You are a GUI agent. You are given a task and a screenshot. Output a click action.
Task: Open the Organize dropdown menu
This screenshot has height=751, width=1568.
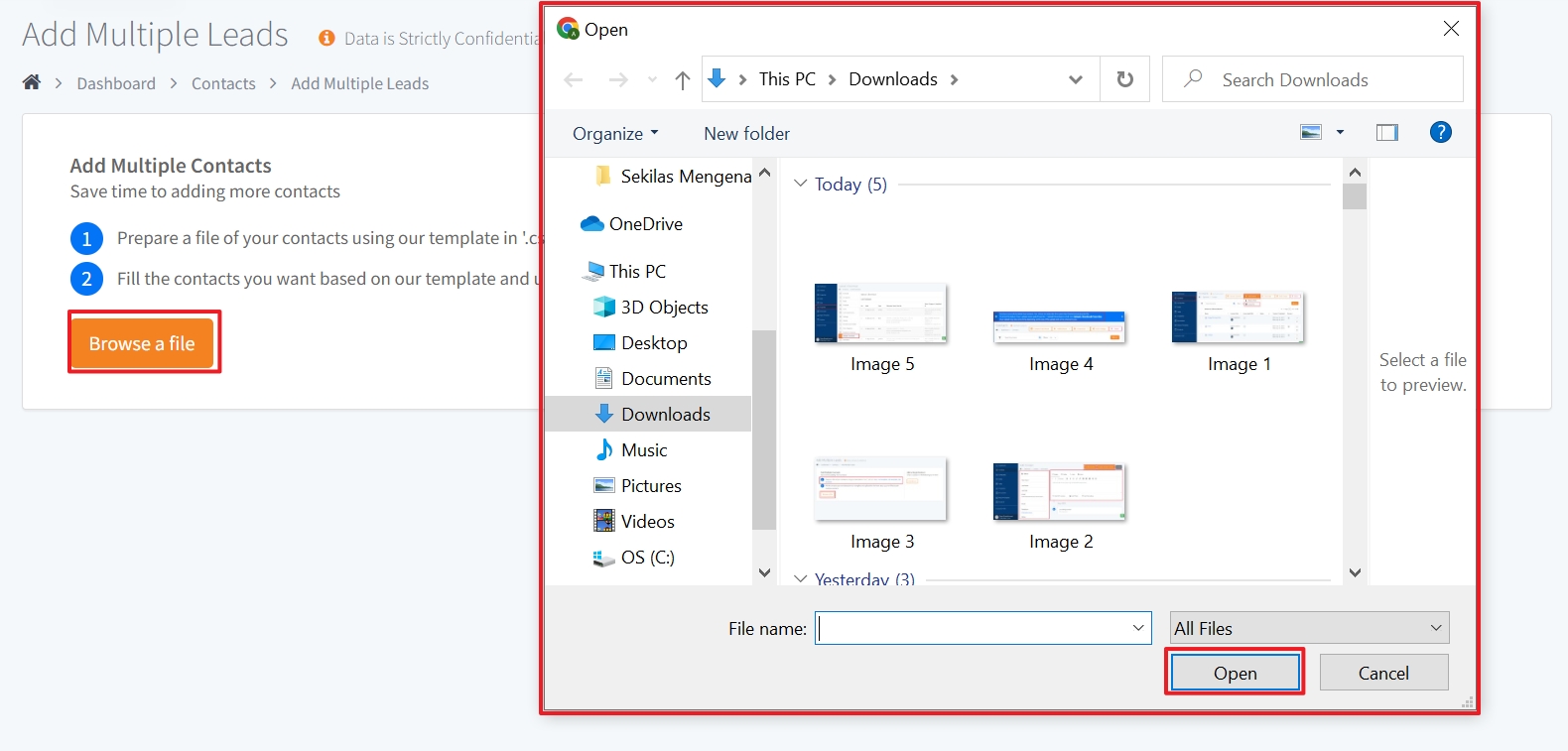tap(615, 133)
